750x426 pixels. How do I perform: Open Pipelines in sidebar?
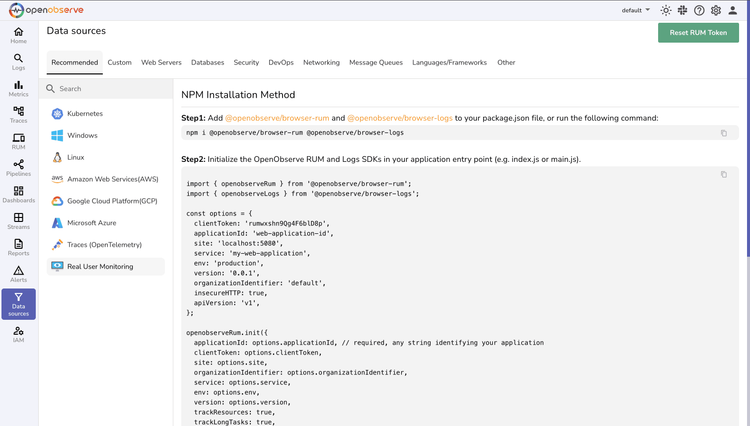(x=18, y=168)
